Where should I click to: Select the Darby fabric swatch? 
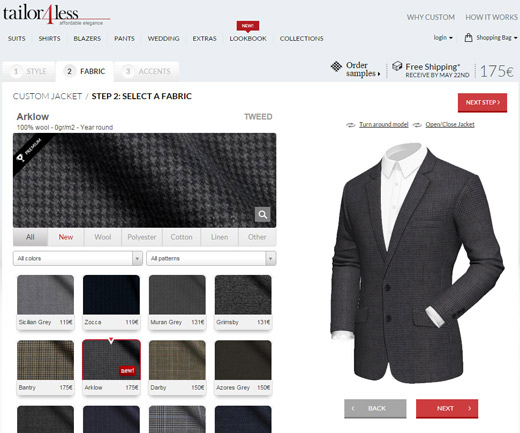(x=177, y=367)
